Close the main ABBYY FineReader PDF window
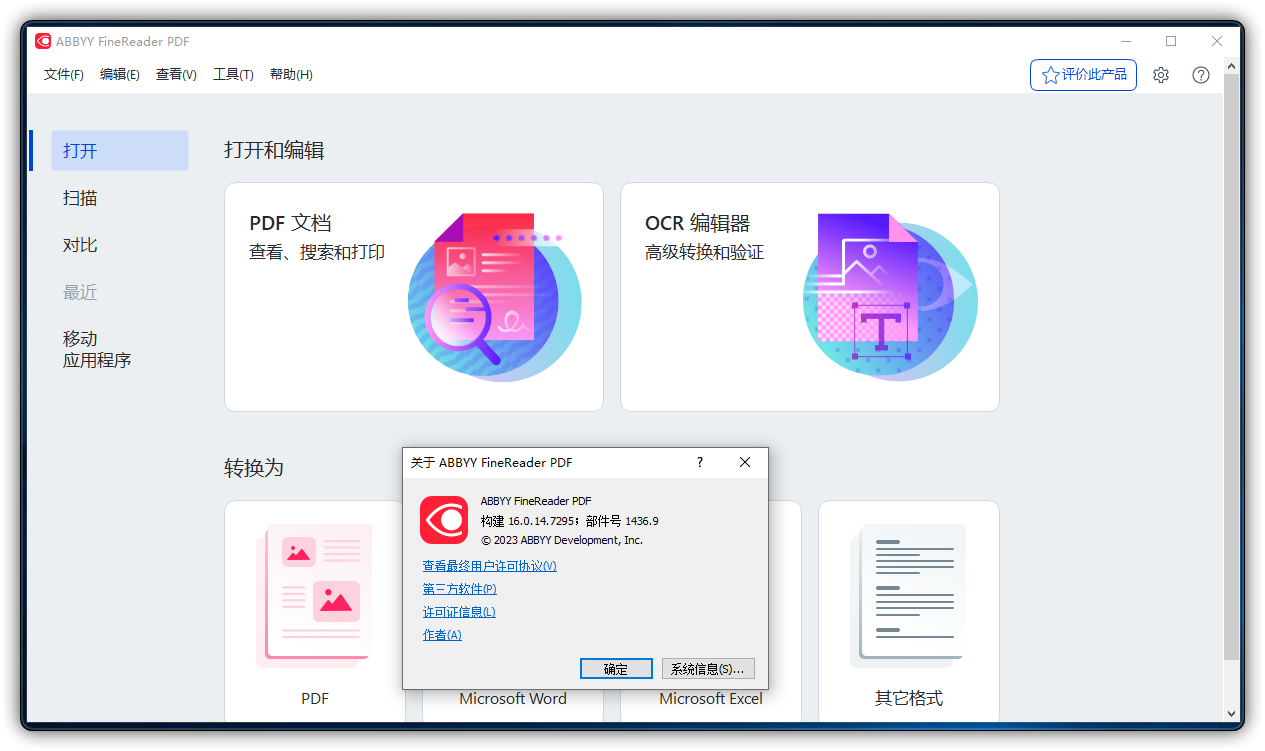The width and height of the screenshot is (1265, 751). click(1217, 41)
